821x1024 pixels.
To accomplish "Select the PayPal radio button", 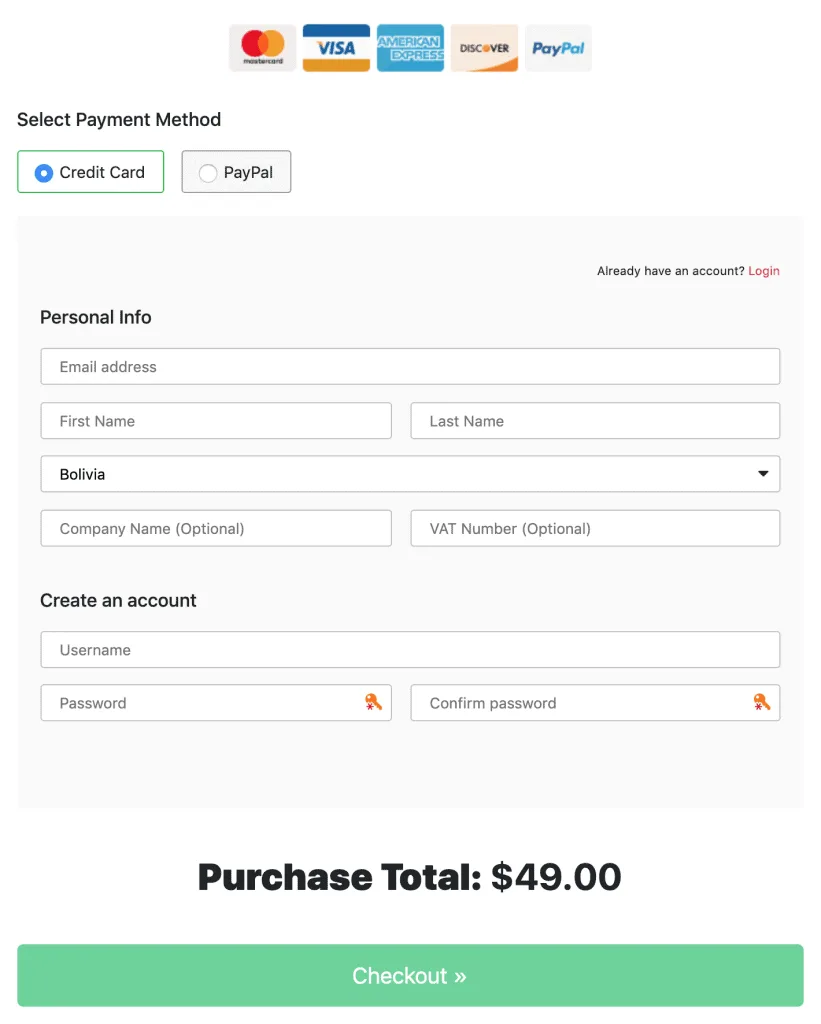I will coord(208,173).
